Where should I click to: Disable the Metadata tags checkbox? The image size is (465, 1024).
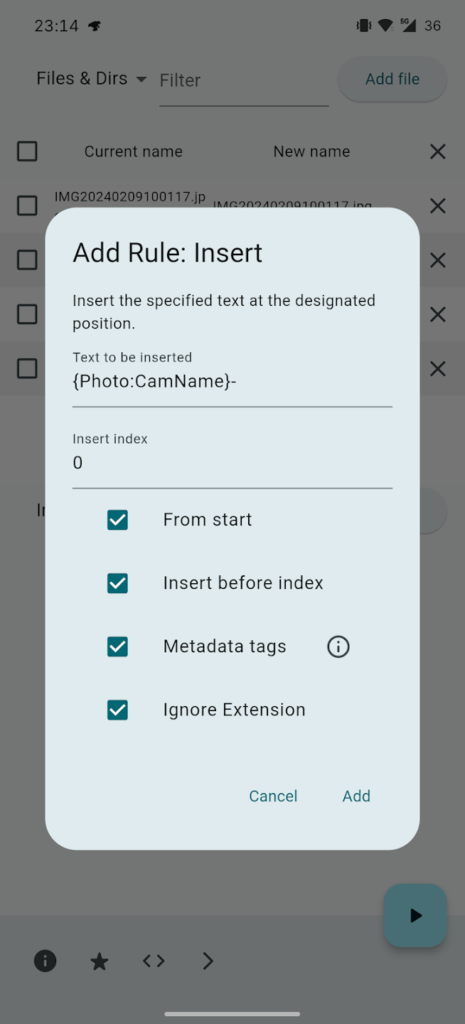(118, 647)
